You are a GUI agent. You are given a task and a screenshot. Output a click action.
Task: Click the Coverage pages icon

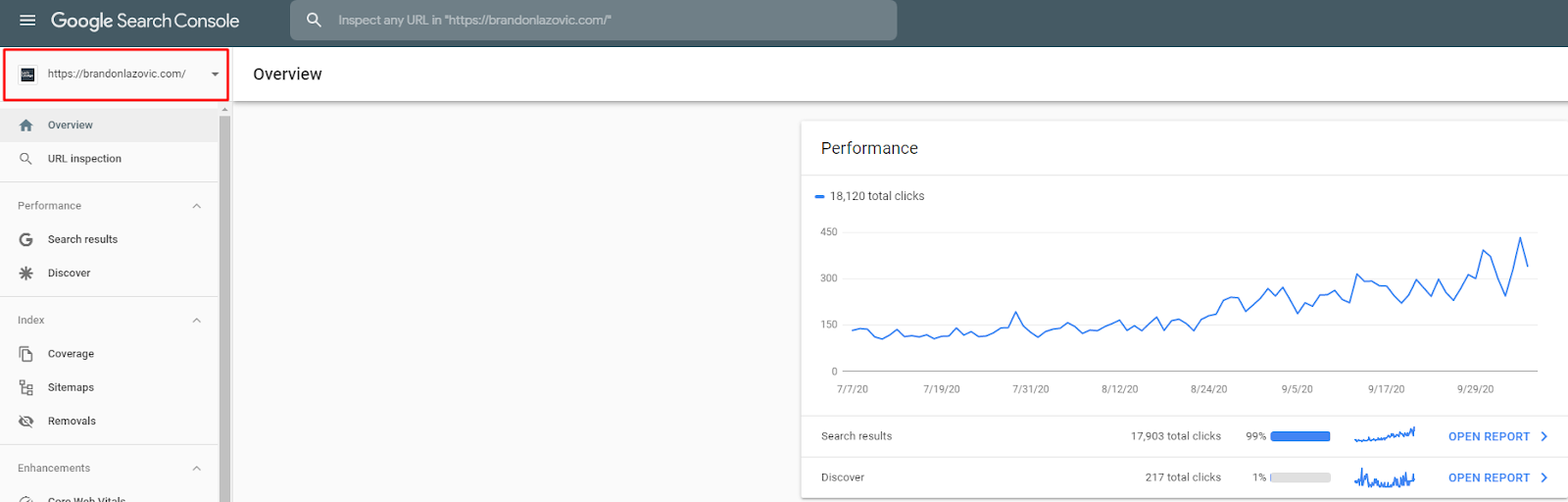[x=26, y=354]
